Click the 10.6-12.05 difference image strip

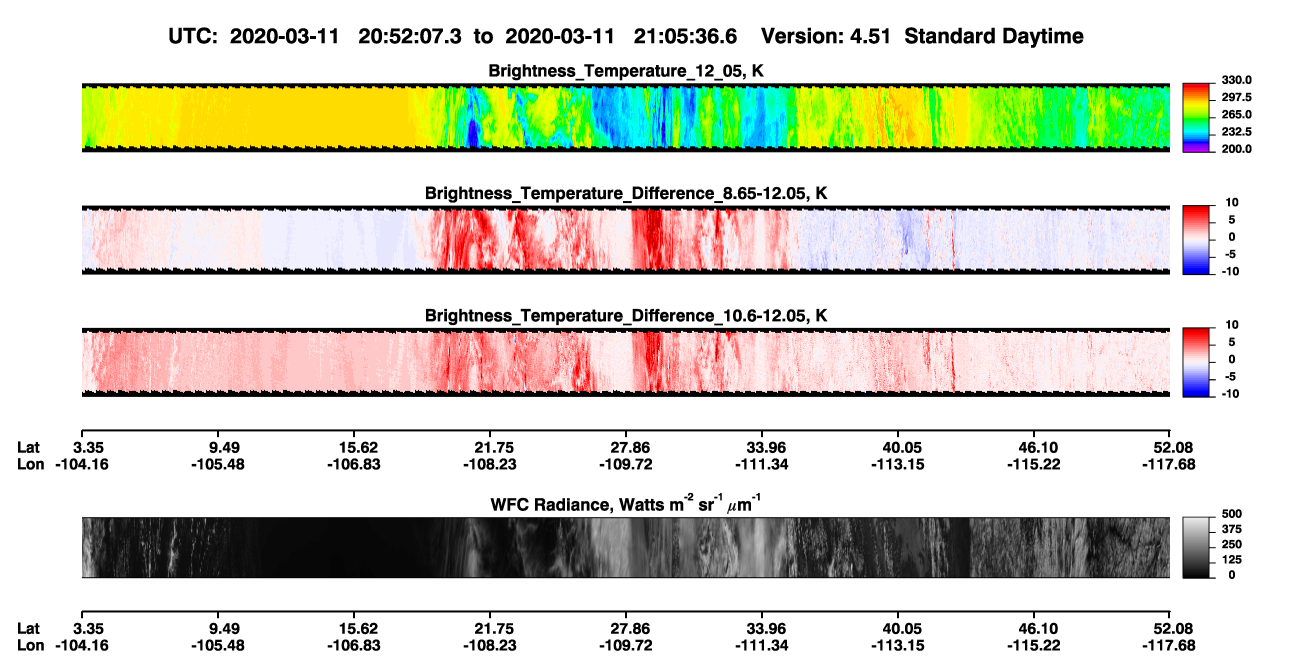[x=626, y=362]
